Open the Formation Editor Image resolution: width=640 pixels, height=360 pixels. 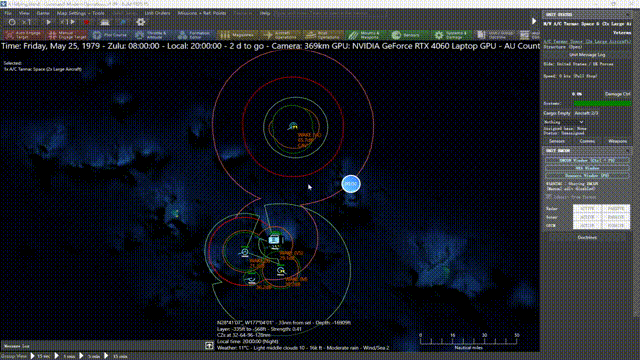tap(196, 35)
